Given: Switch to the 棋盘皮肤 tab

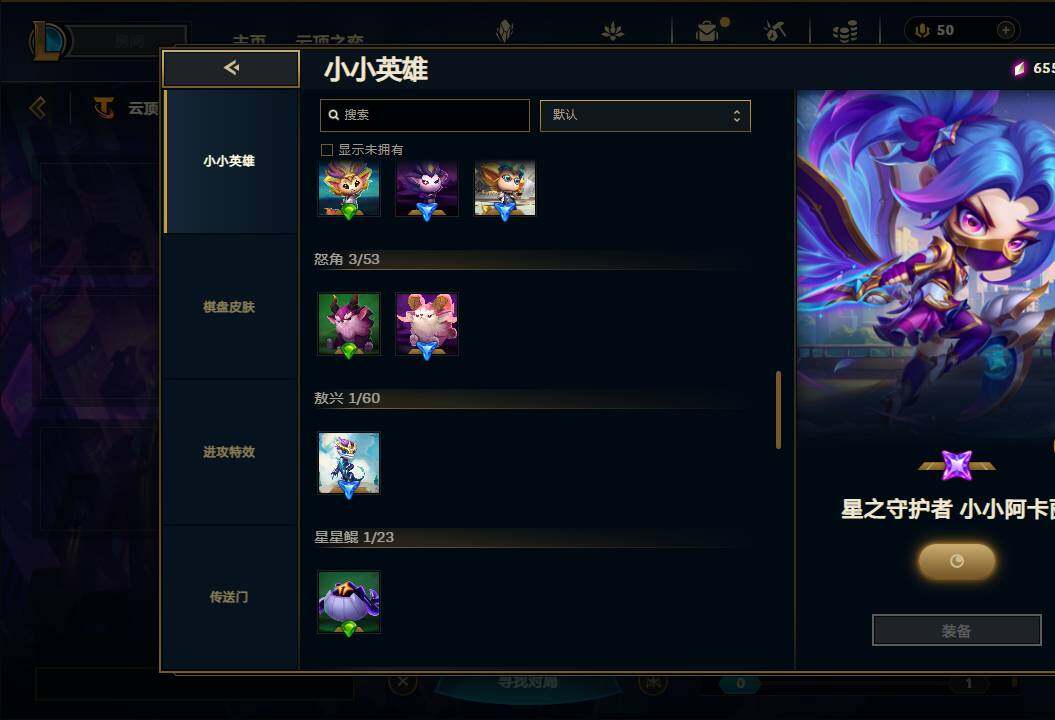Looking at the screenshot, I should pyautogui.click(x=229, y=307).
